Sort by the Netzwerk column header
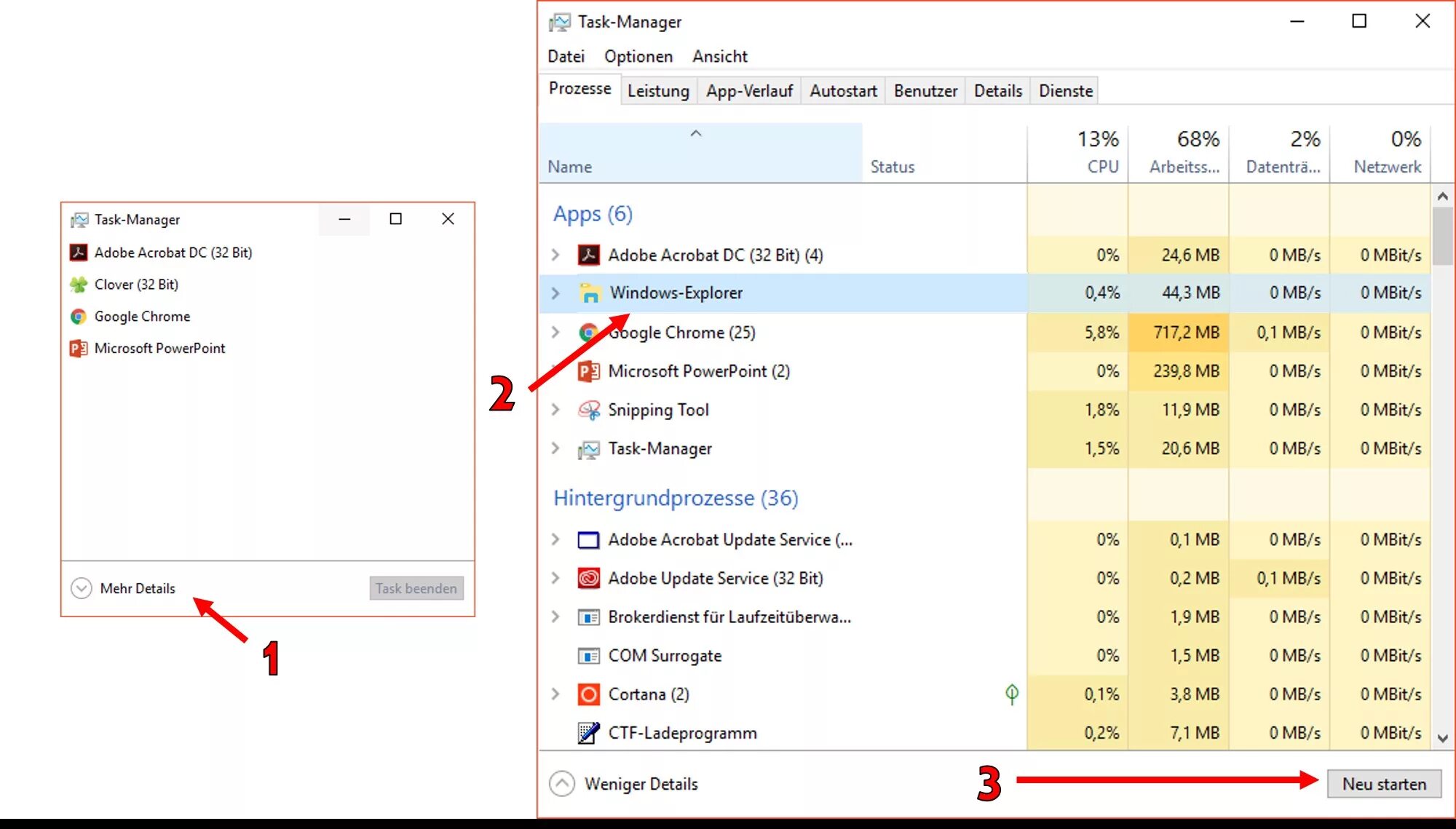1456x829 pixels. tap(1380, 153)
